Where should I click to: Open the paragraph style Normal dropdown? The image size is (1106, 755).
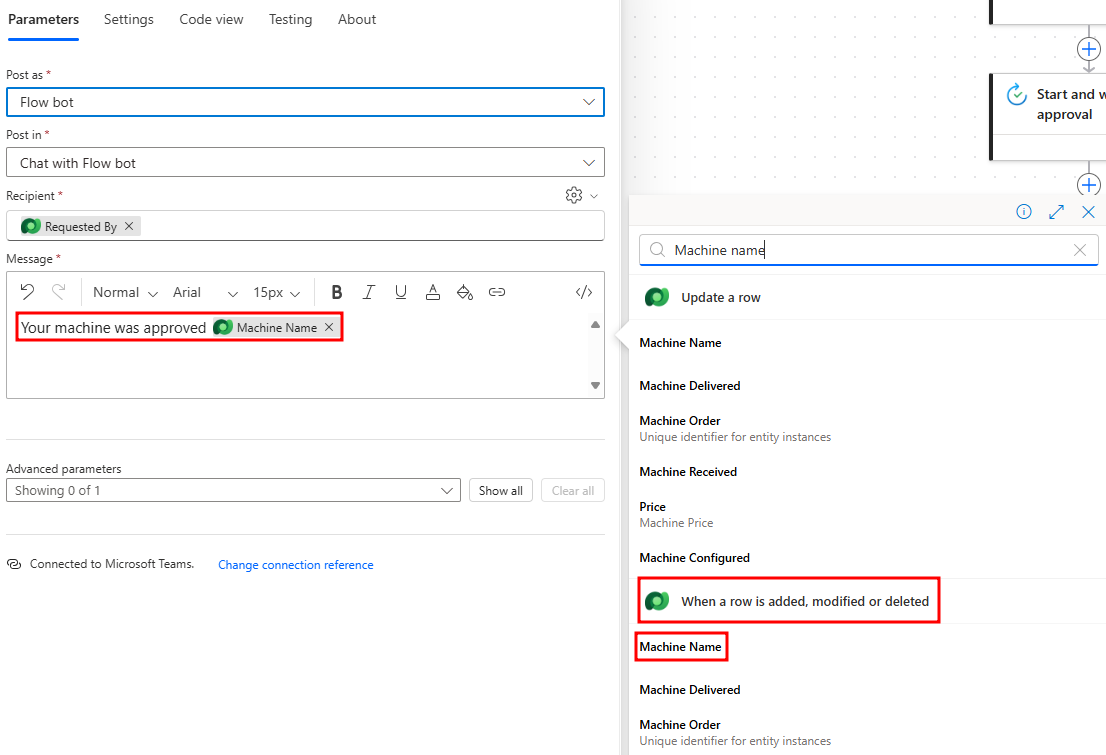click(125, 292)
